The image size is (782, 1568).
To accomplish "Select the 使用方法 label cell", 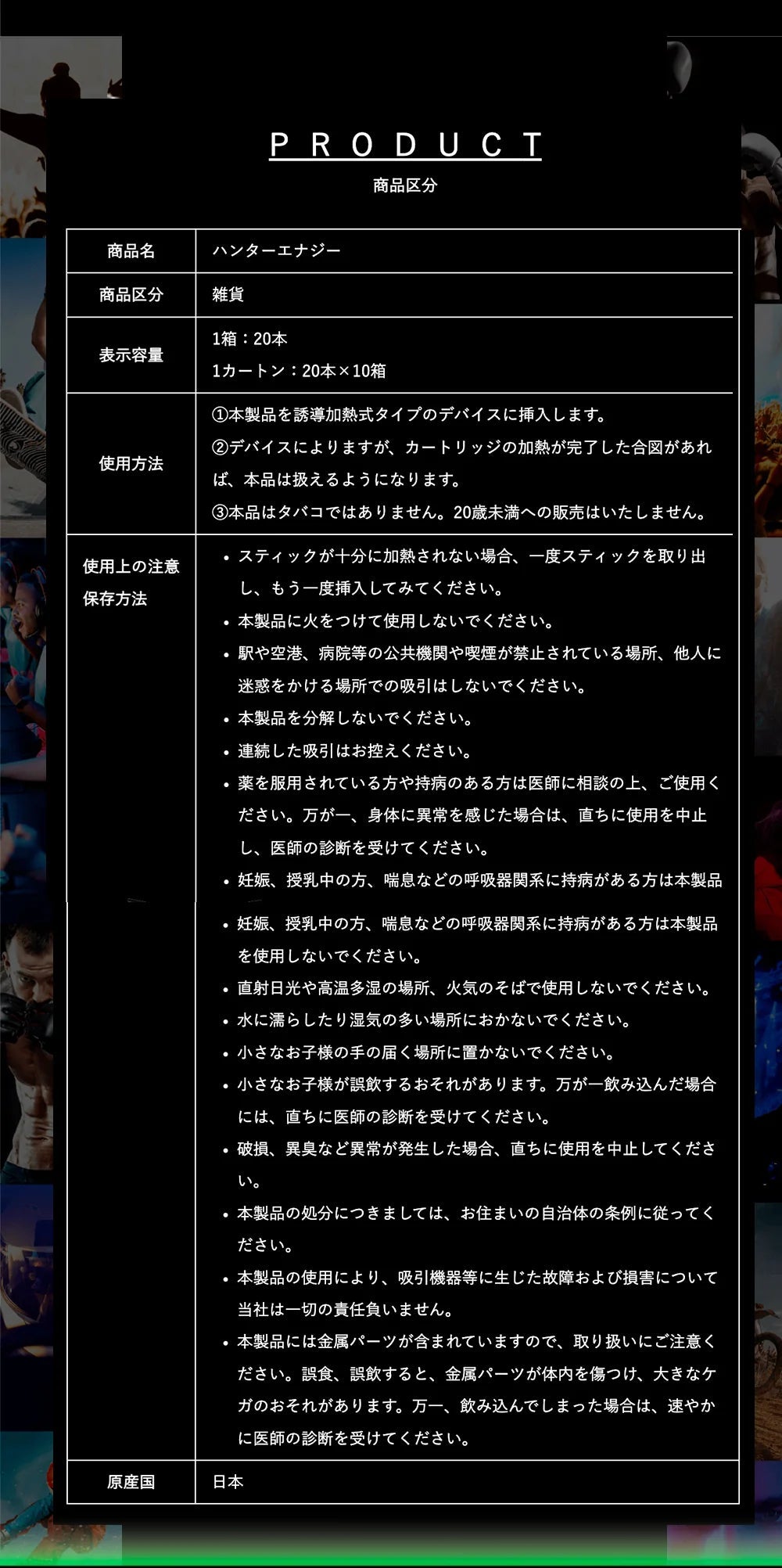I will [x=131, y=464].
